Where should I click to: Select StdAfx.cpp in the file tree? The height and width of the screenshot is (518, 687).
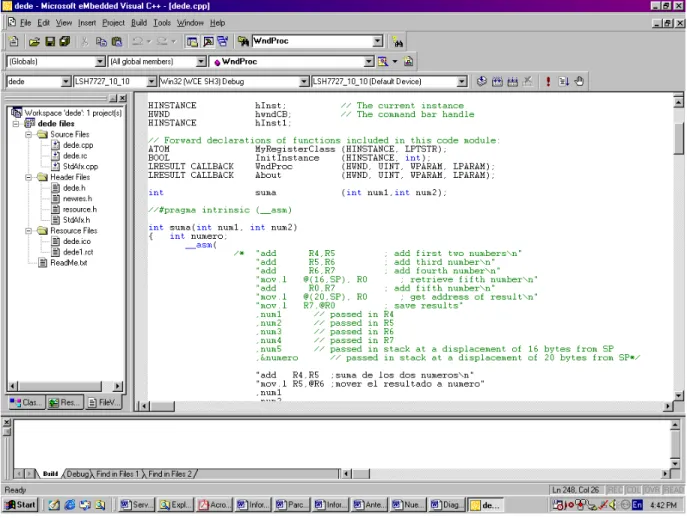80,167
